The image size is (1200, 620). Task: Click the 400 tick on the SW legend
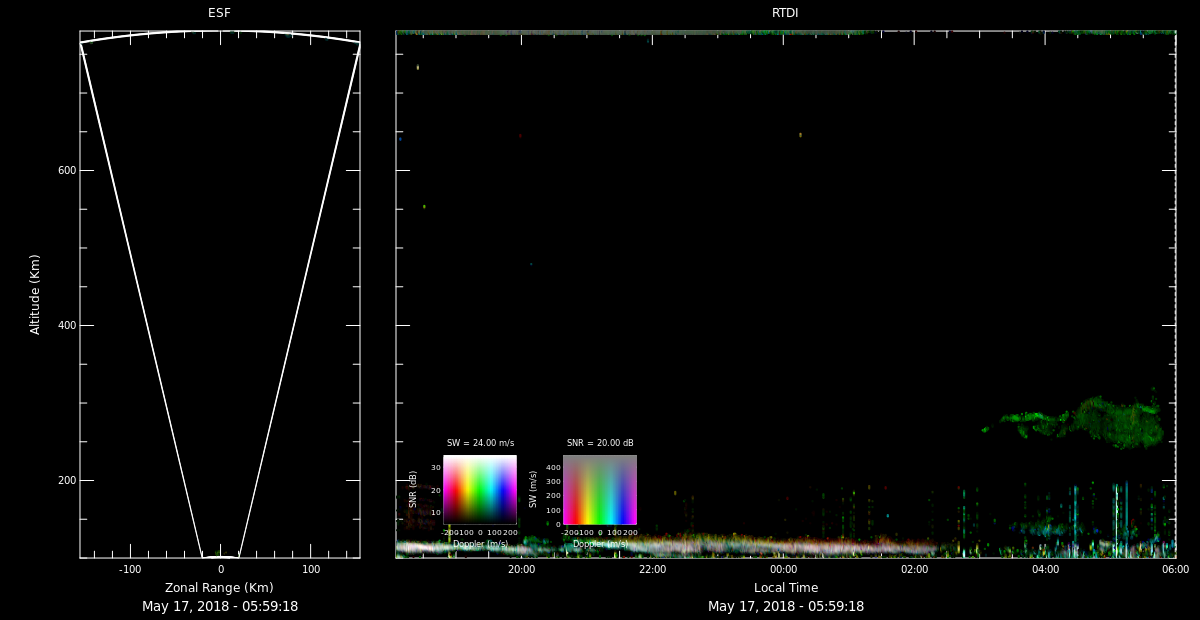pyautogui.click(x=553, y=467)
